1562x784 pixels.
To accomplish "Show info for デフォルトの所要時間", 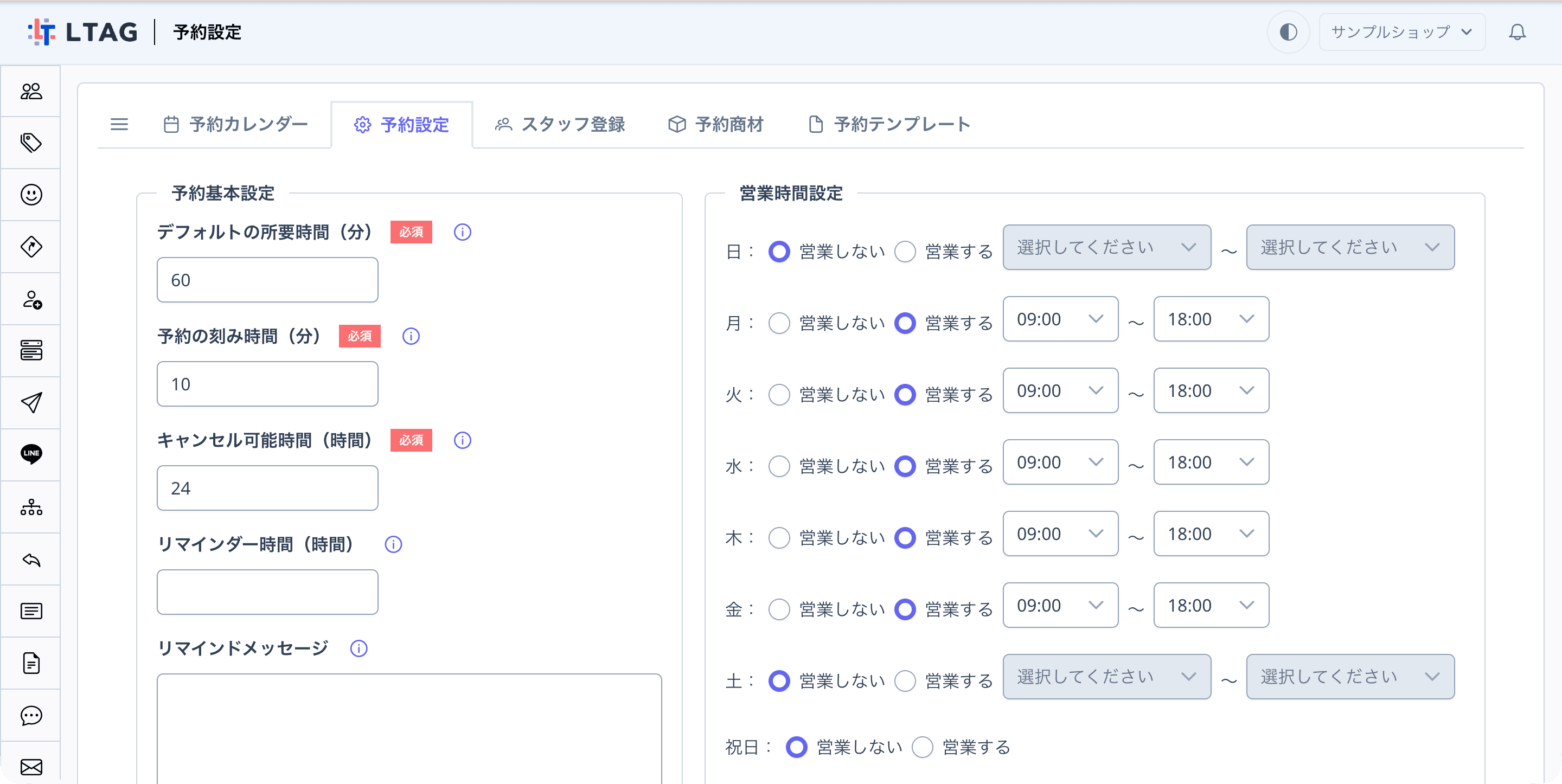I will pyautogui.click(x=463, y=232).
